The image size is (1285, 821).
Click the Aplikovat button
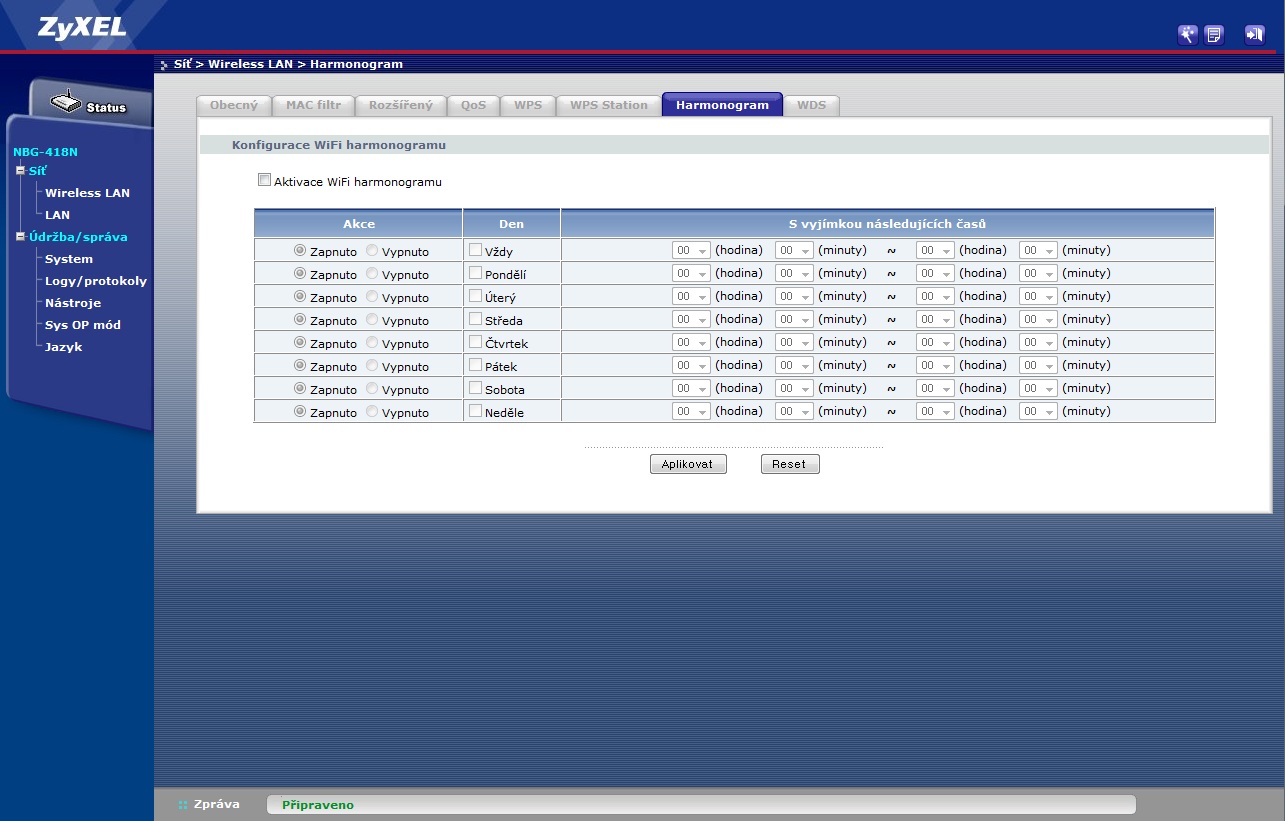pos(688,464)
